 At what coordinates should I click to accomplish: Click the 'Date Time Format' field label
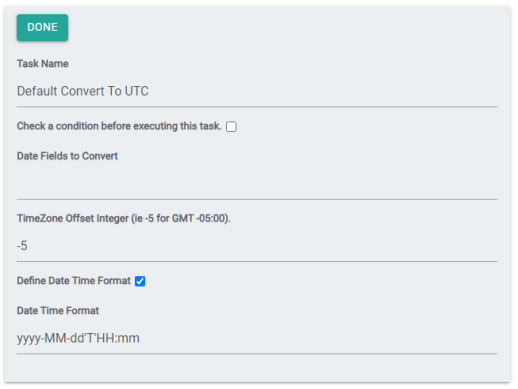pos(58,311)
